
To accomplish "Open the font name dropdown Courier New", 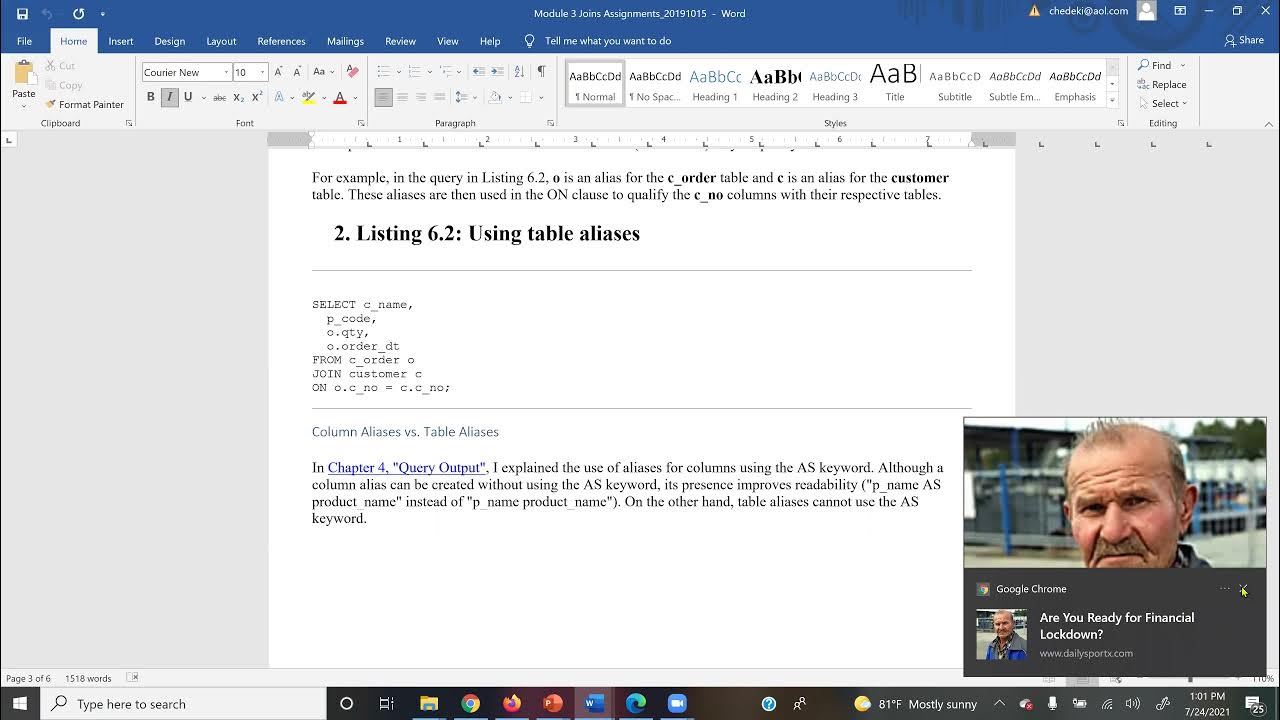I will point(226,72).
